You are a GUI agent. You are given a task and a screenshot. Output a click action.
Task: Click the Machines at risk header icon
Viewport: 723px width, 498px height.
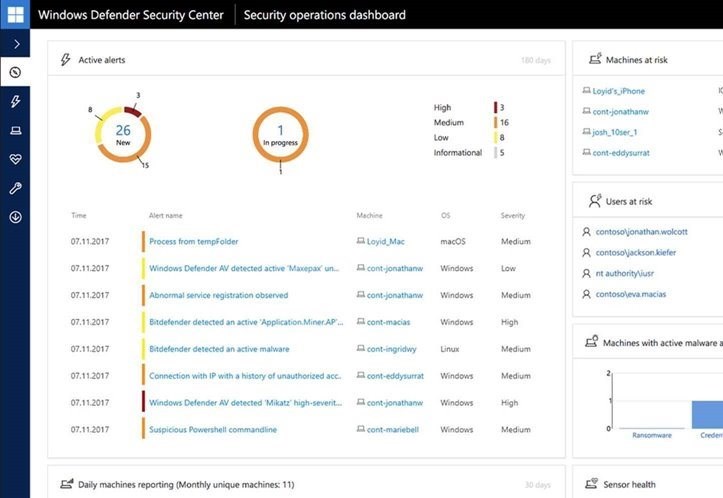pyautogui.click(x=595, y=59)
